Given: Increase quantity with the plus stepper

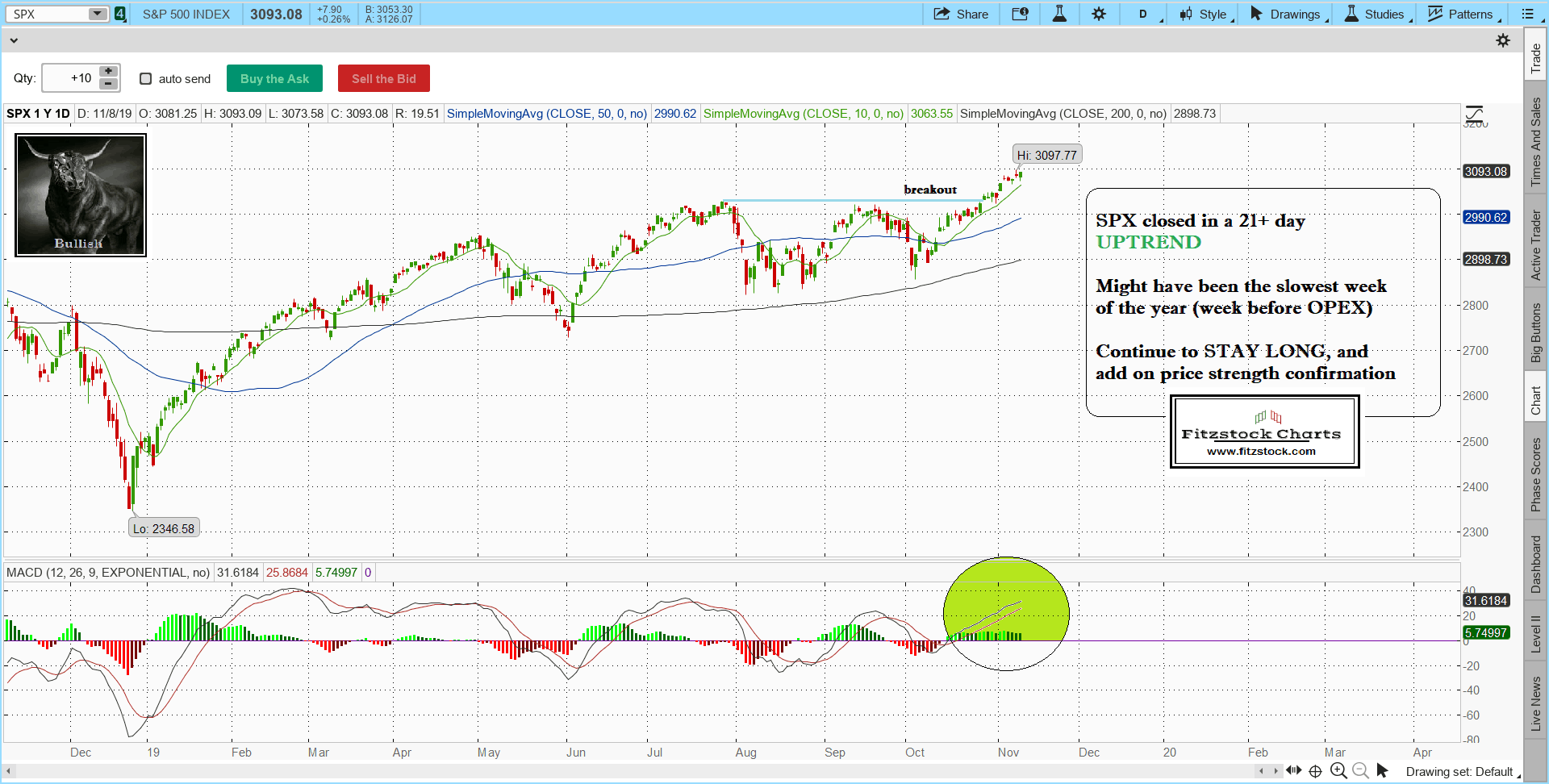Looking at the screenshot, I should pos(109,72).
